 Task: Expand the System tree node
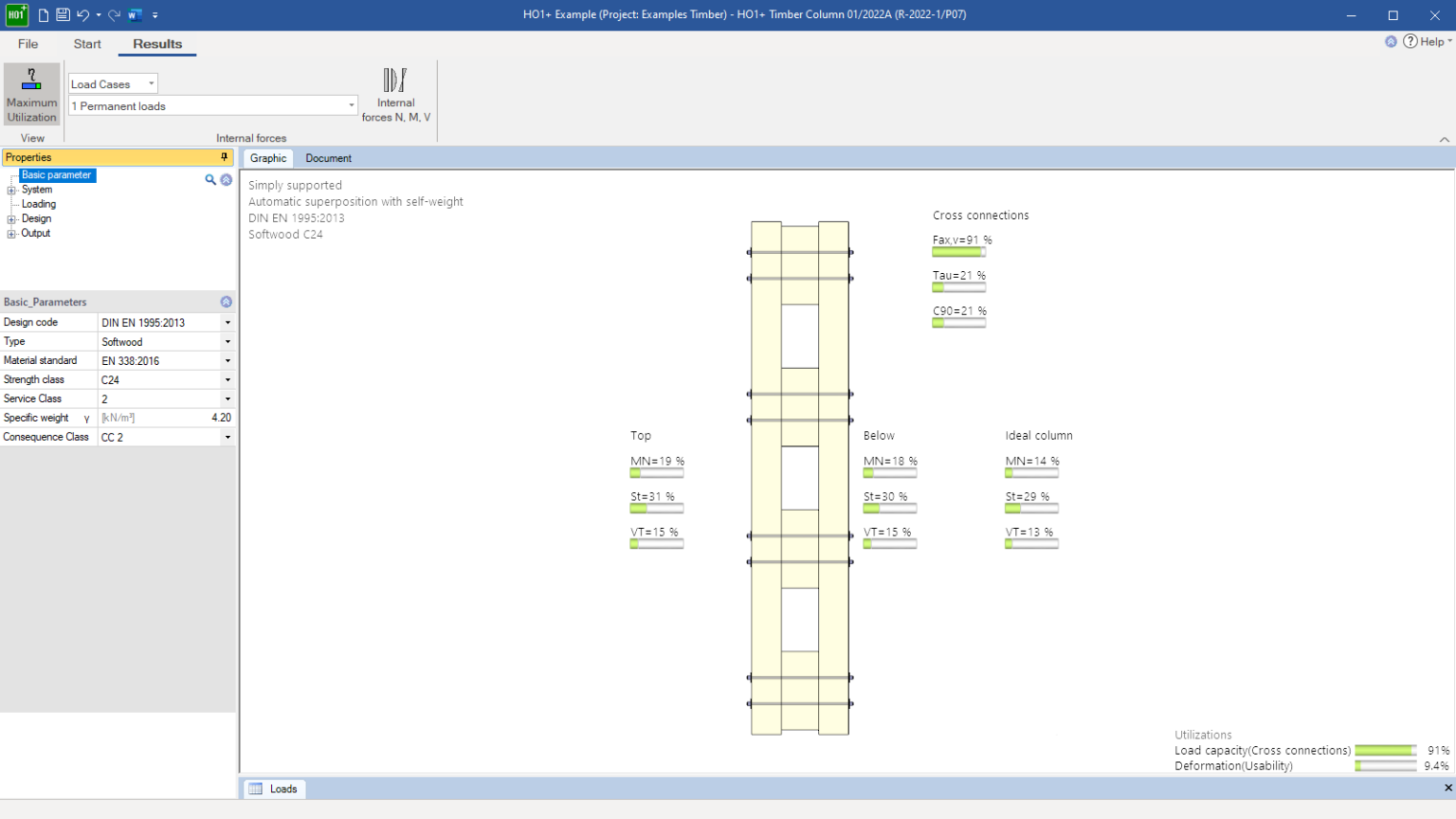[11, 189]
